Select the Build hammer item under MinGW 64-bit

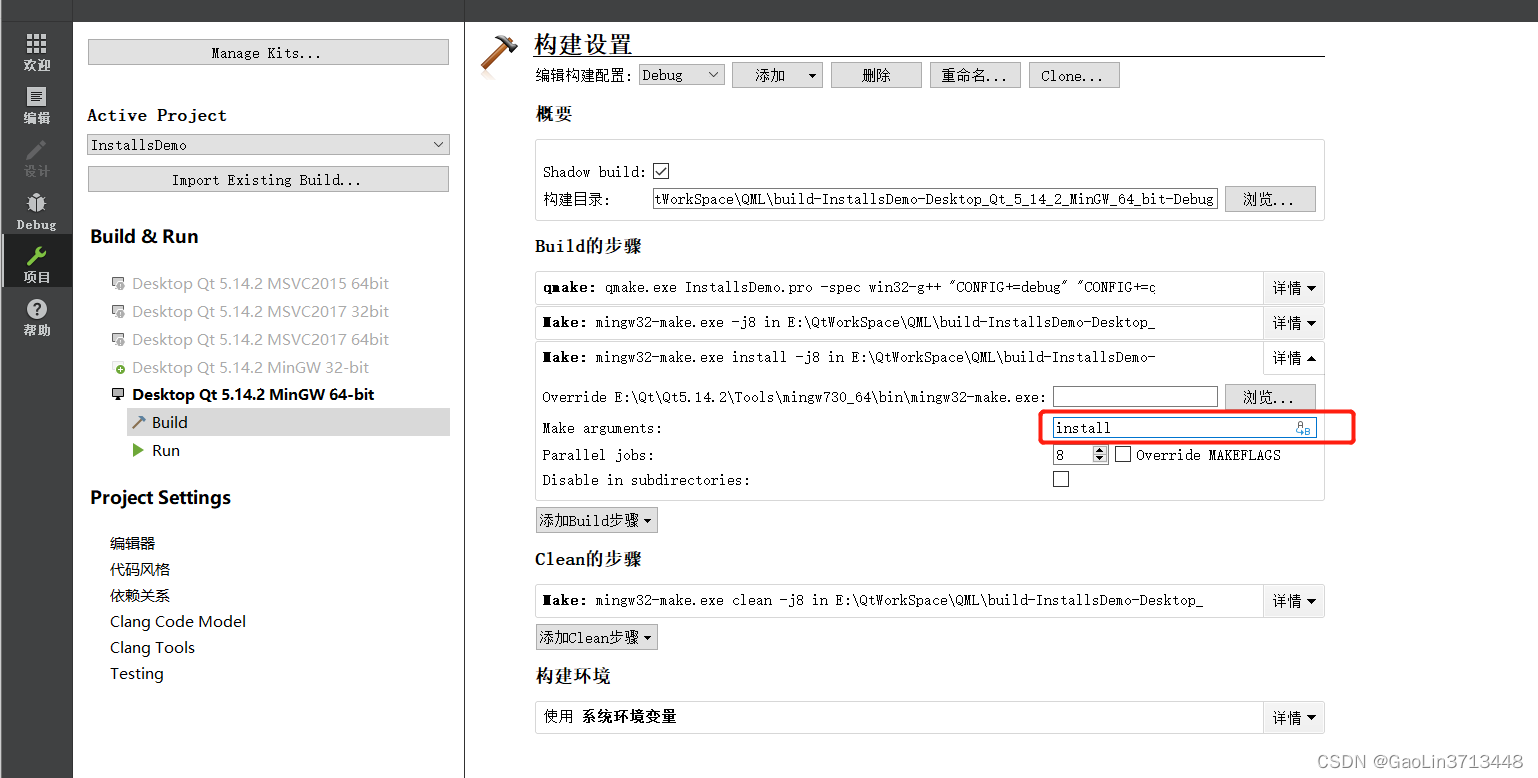pos(167,422)
